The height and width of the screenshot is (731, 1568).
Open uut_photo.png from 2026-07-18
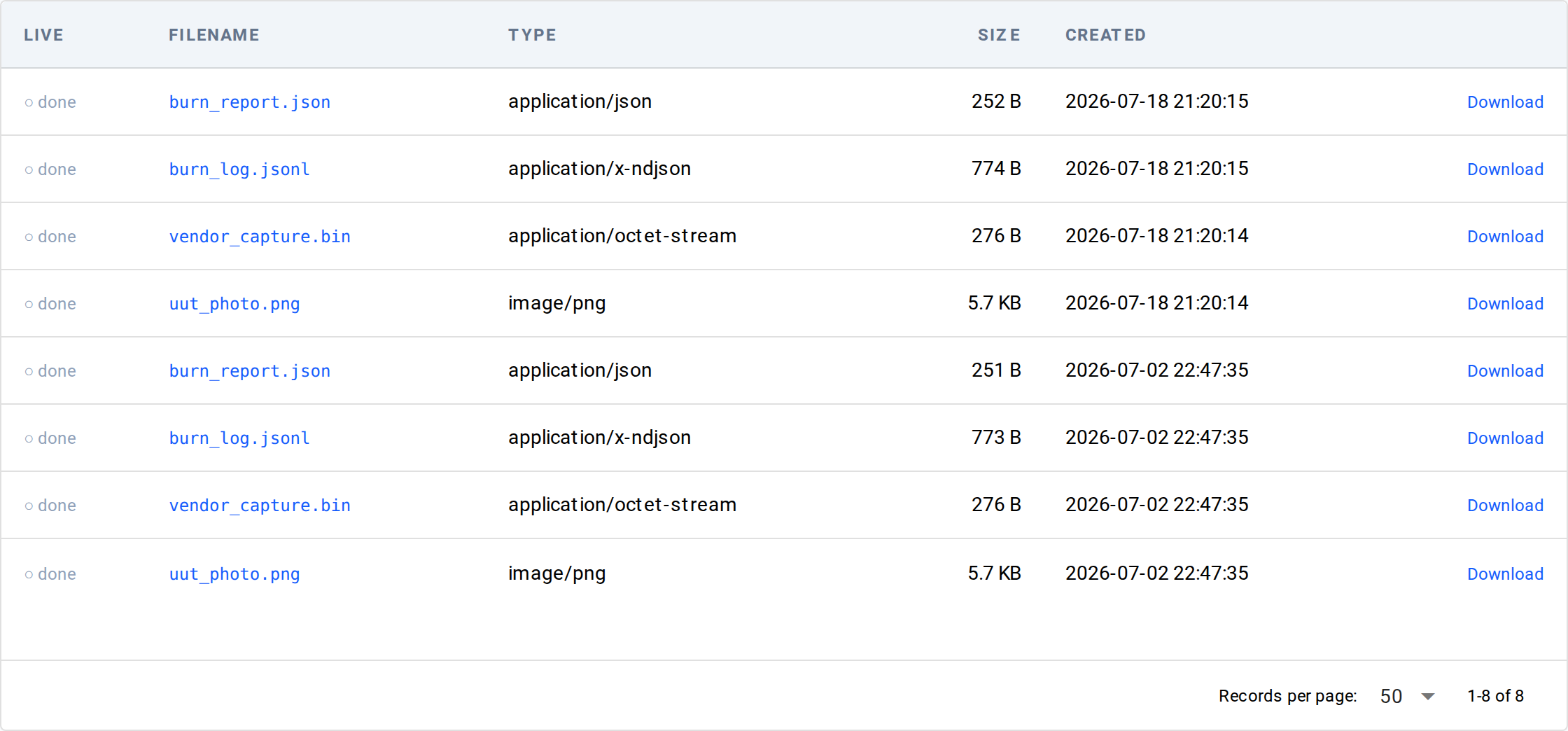(234, 304)
